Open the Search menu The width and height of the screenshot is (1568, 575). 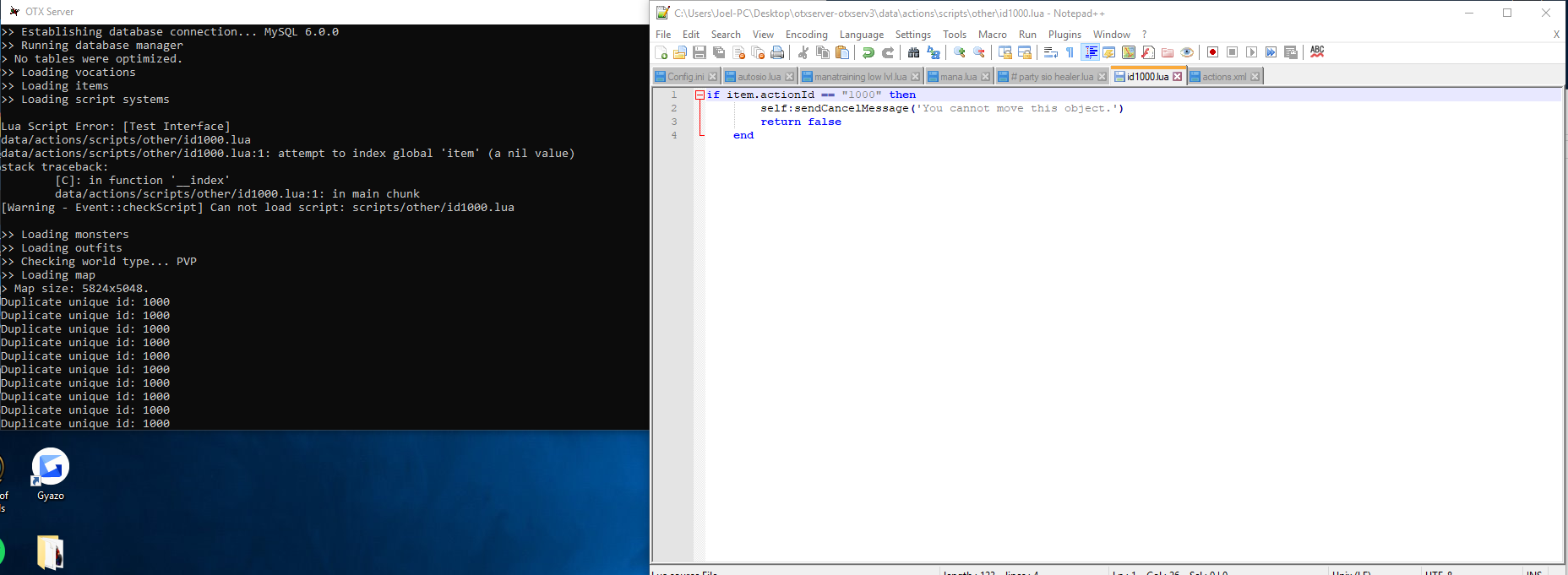point(726,35)
